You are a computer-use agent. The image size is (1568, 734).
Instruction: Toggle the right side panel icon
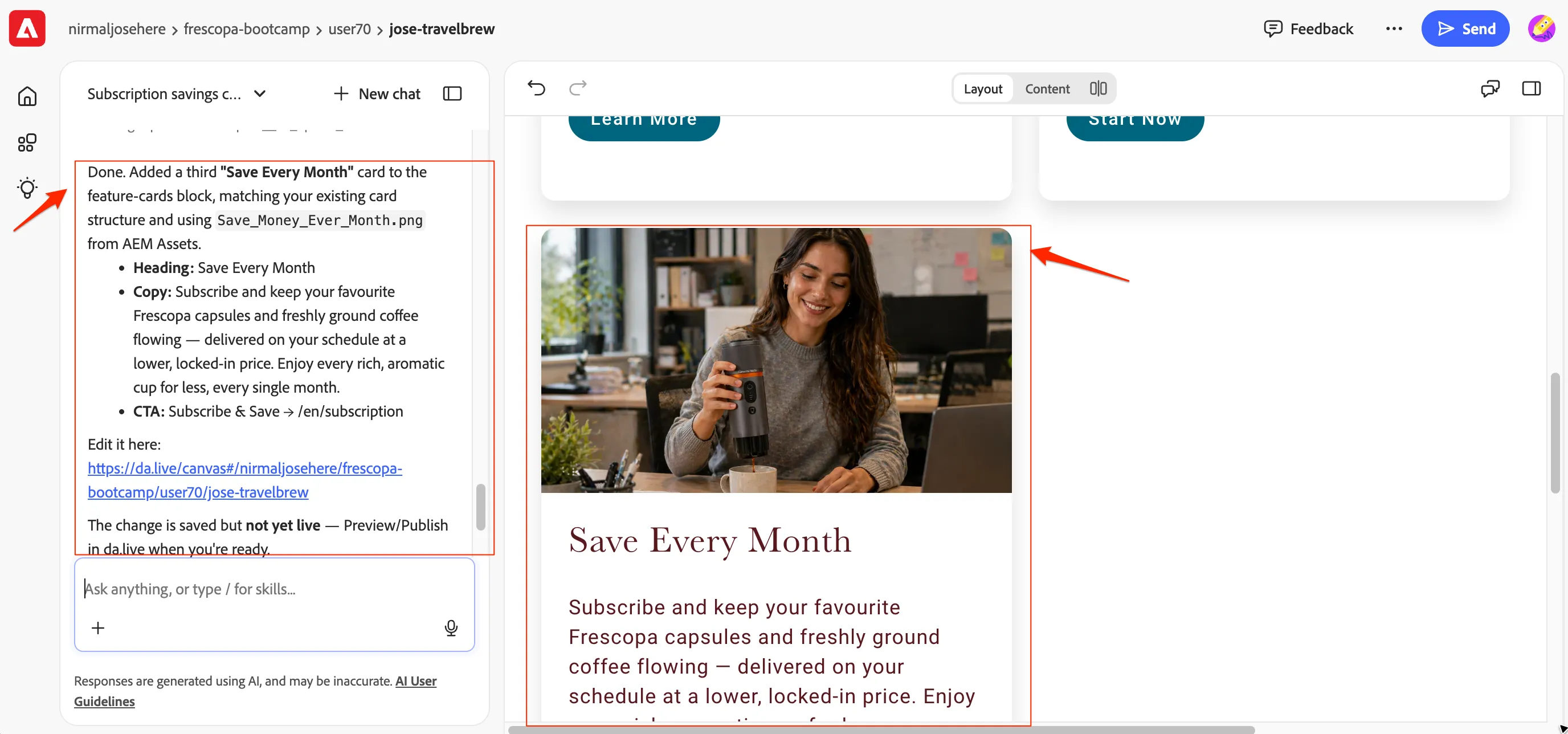click(x=1532, y=89)
